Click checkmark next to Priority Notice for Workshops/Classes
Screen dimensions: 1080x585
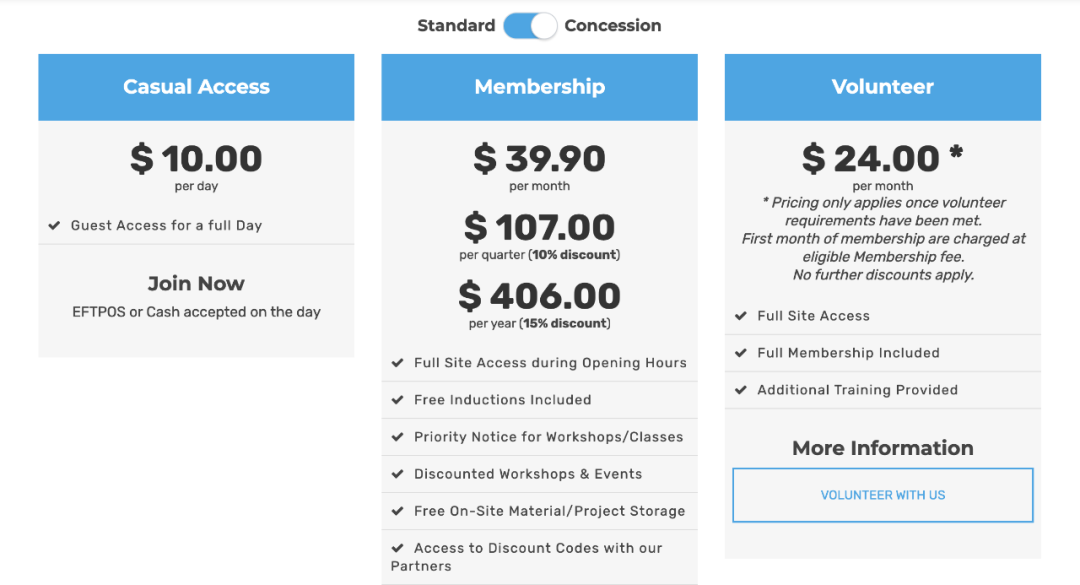(x=397, y=437)
